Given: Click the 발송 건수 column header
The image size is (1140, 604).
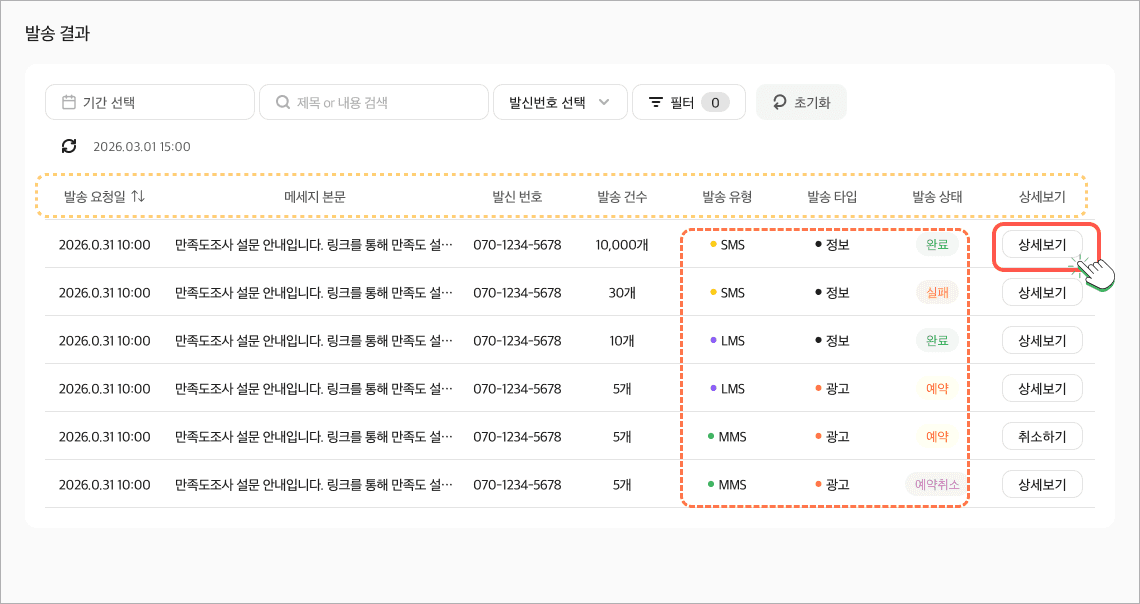Looking at the screenshot, I should pos(622,196).
